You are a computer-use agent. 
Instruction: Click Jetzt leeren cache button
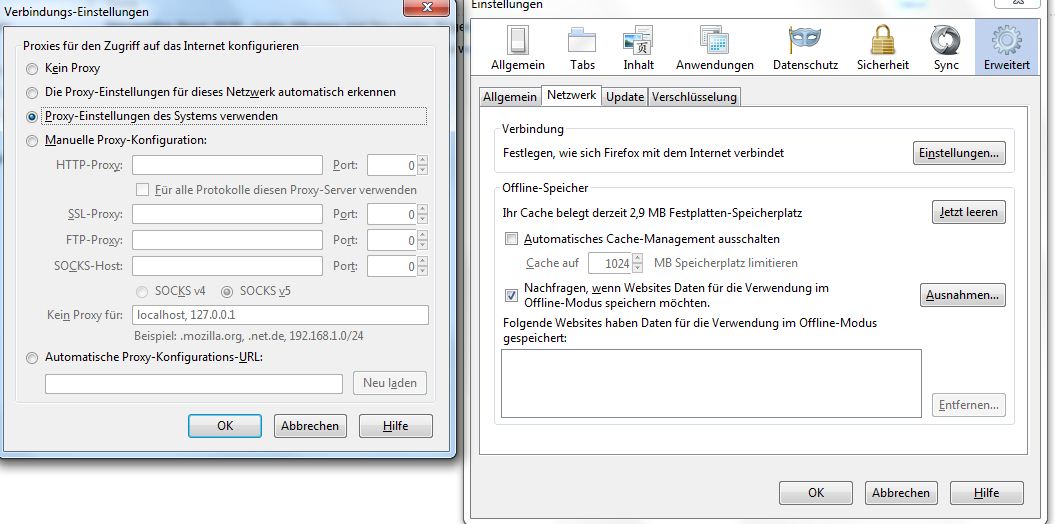969,212
